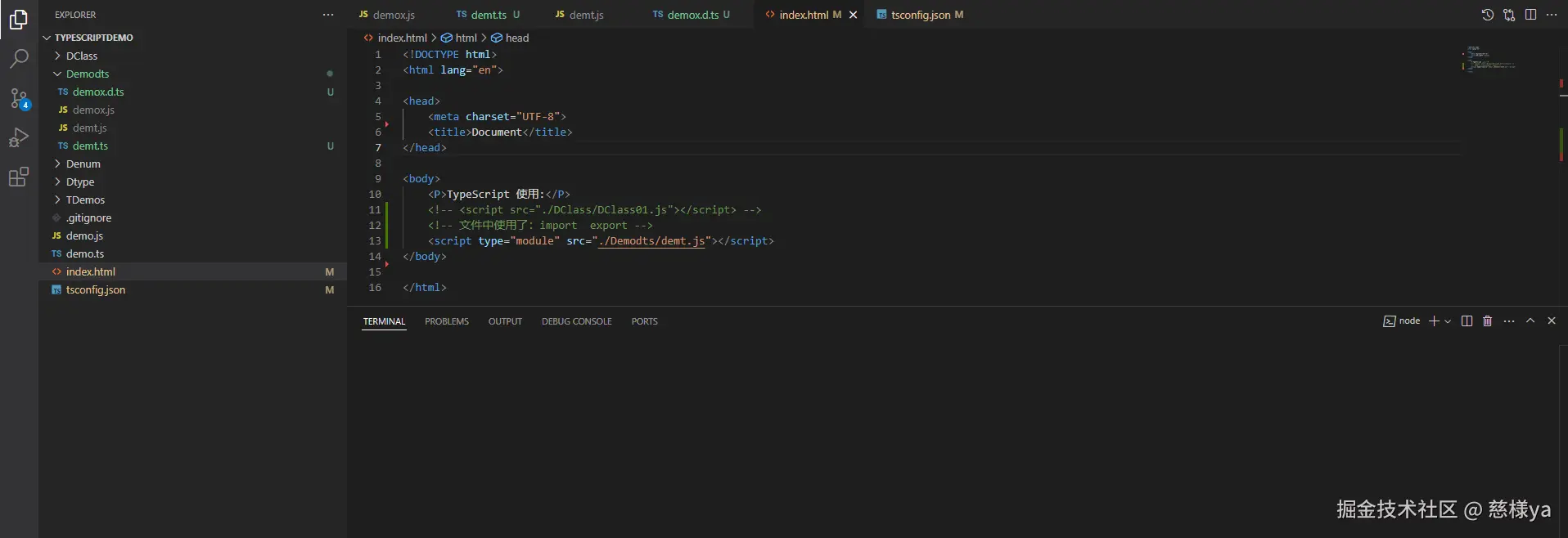The height and width of the screenshot is (538, 1568).
Task: Kill terminal with trash icon
Action: 1488,321
